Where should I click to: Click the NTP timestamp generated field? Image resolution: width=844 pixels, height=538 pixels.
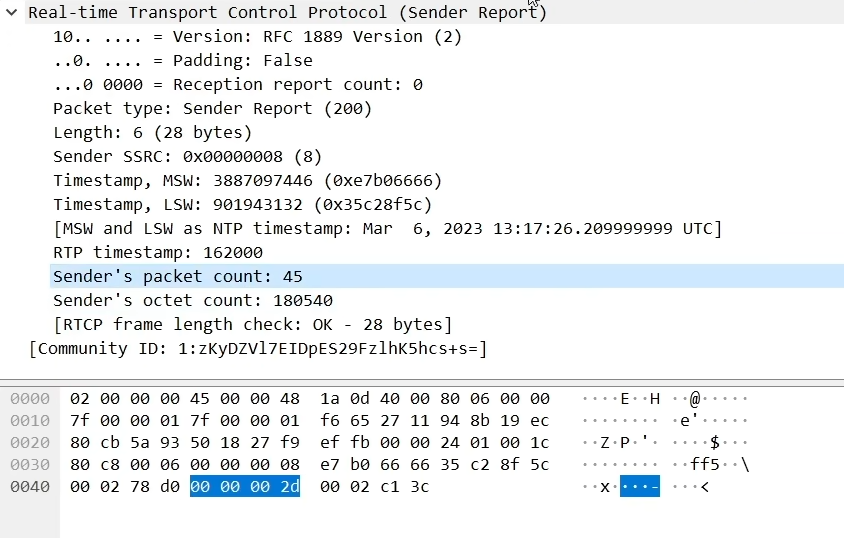[387, 228]
